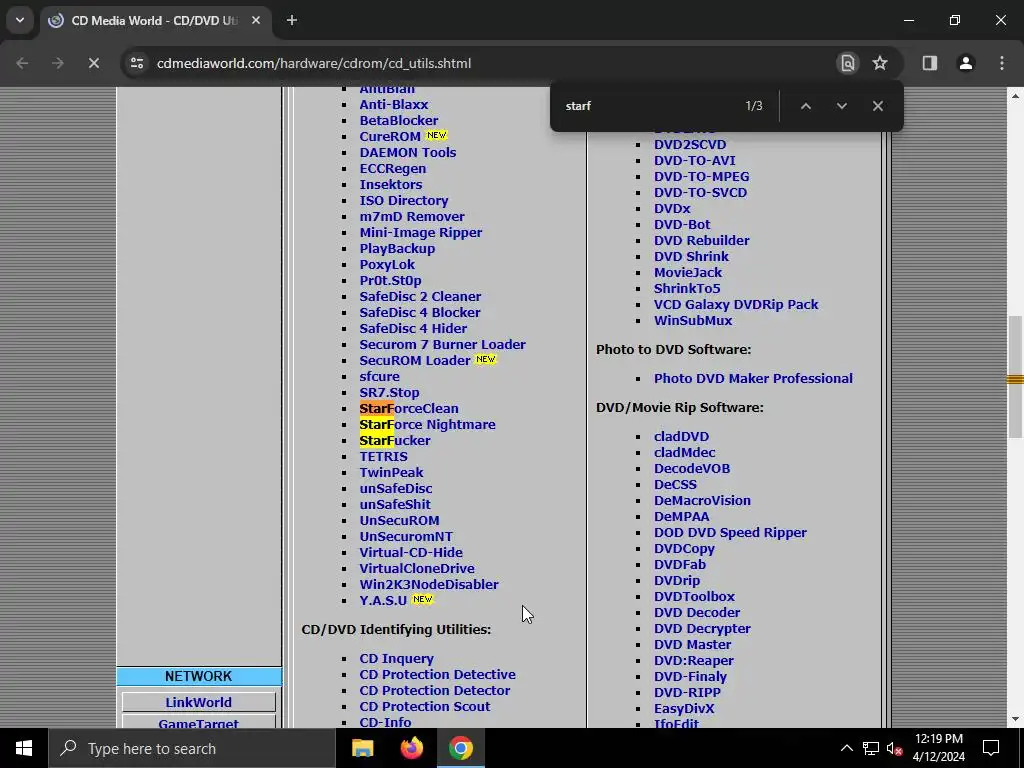Open the Google Lens search icon
1024x768 pixels.
(x=848, y=63)
